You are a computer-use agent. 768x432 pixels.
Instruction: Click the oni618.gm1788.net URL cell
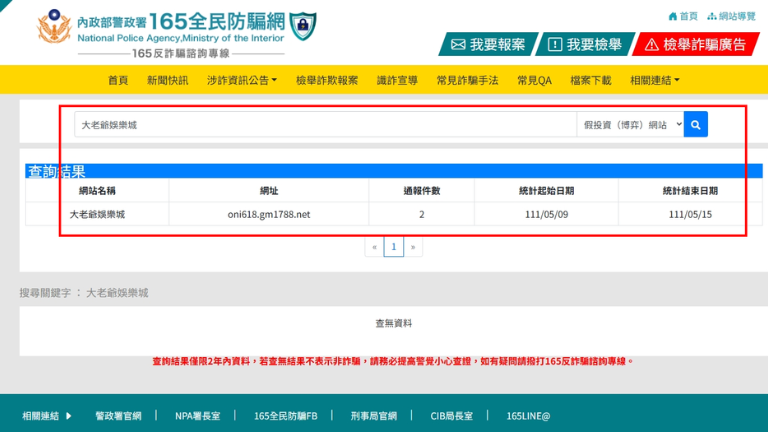tap(269, 214)
